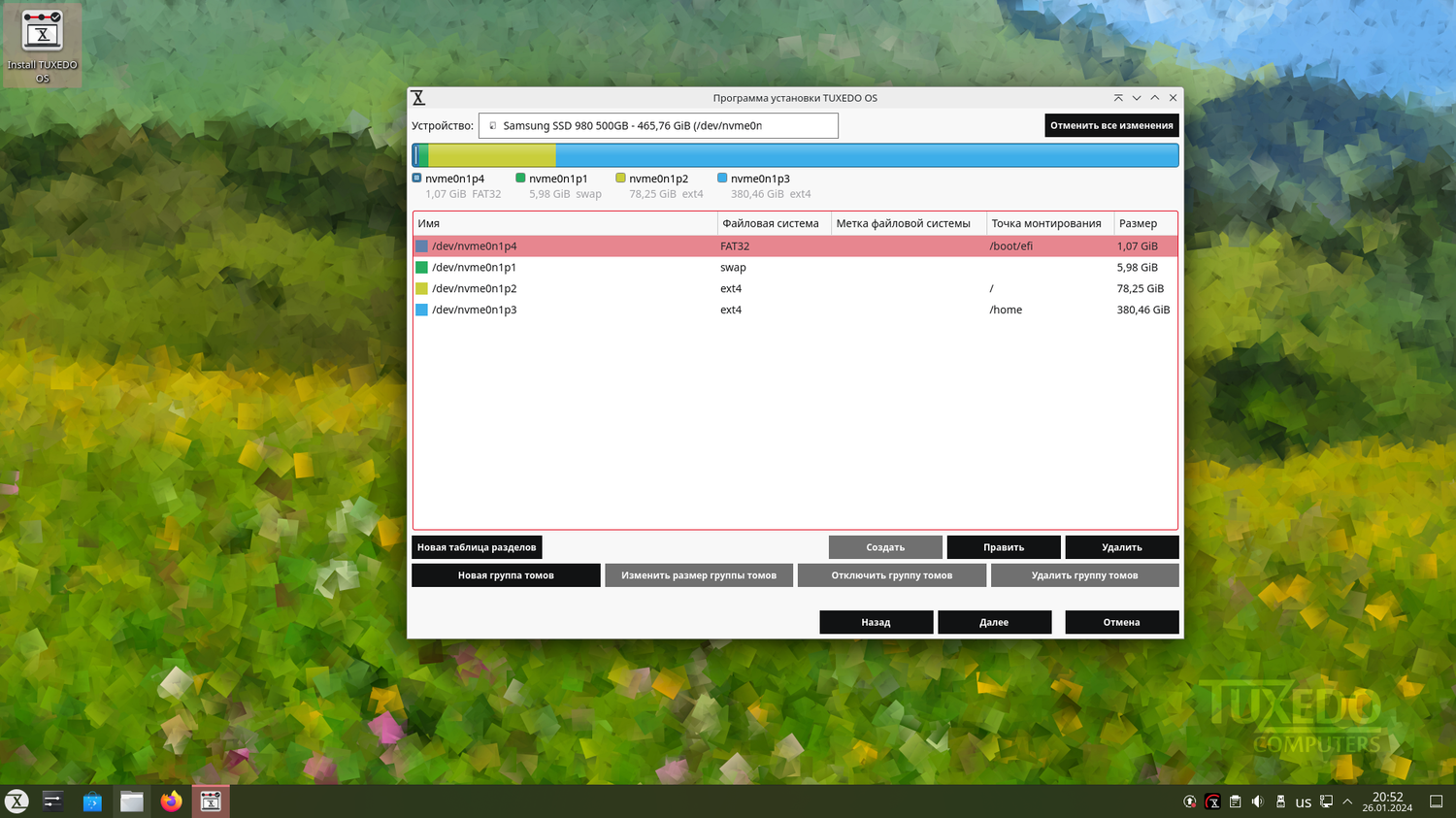
Task: Open the device selection dropdown
Action: click(658, 125)
